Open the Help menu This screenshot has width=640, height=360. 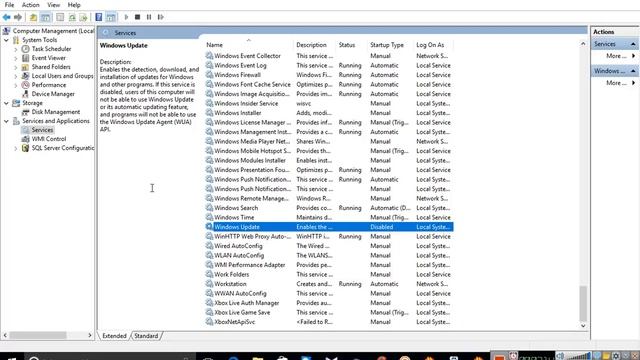pyautogui.click(x=74, y=5)
